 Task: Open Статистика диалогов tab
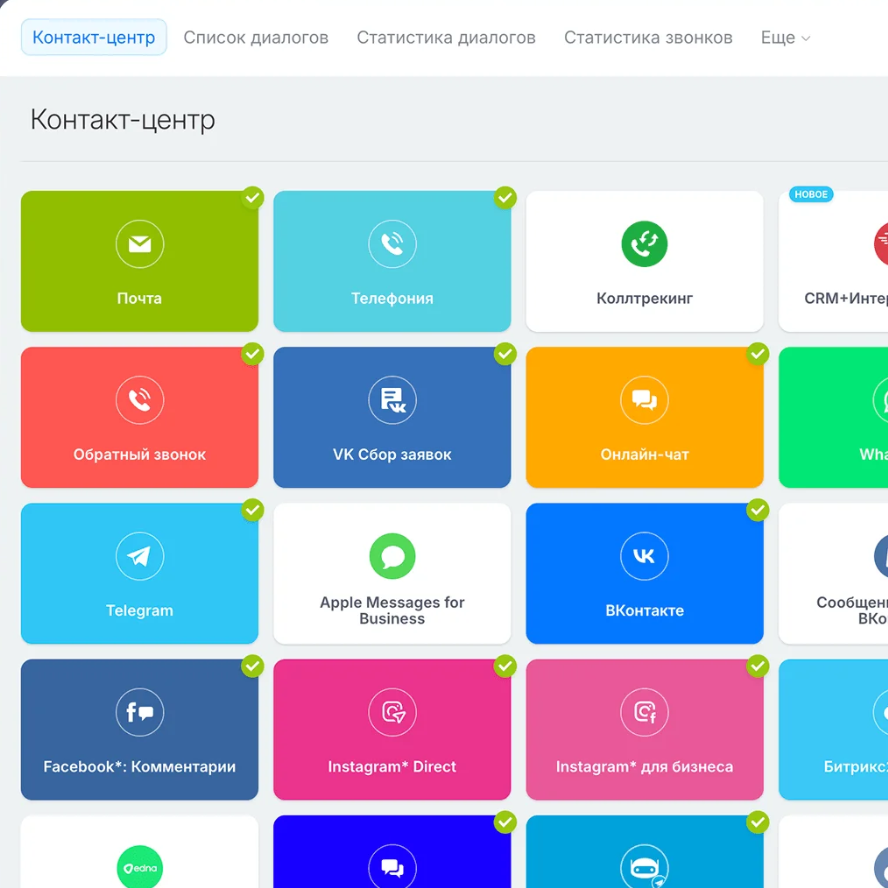click(446, 37)
